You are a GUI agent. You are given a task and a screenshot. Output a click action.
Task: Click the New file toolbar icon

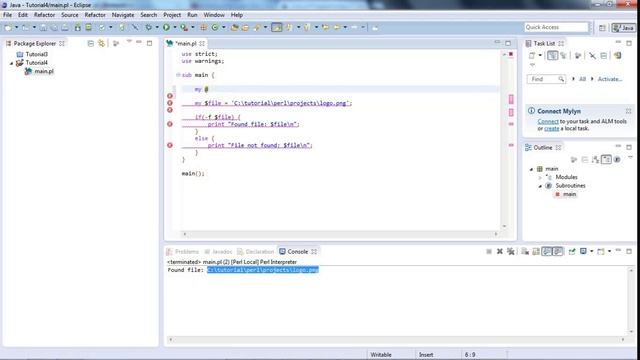[9, 27]
